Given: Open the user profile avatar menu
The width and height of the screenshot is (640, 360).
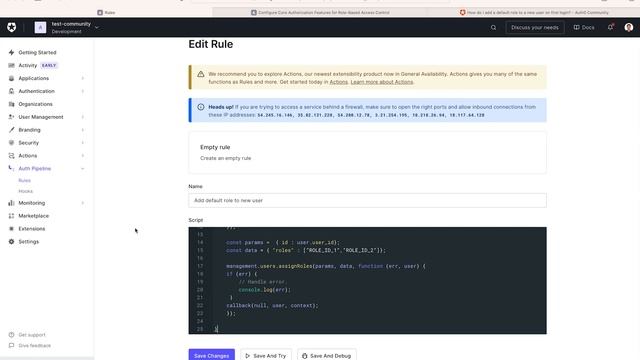Looking at the screenshot, I should pos(629,27).
